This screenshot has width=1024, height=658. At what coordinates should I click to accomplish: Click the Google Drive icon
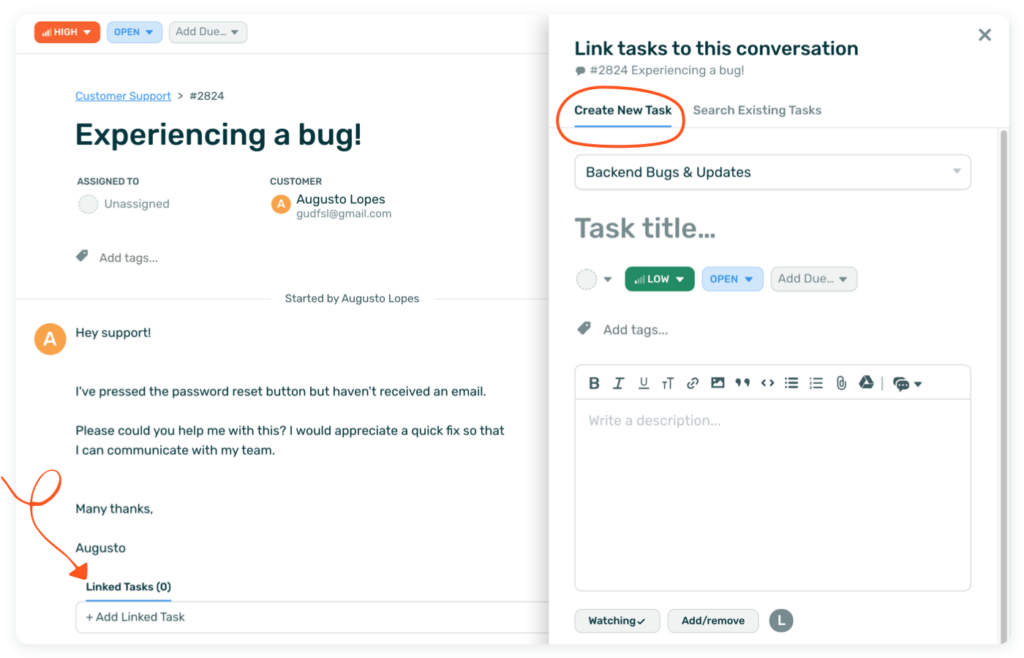point(866,383)
